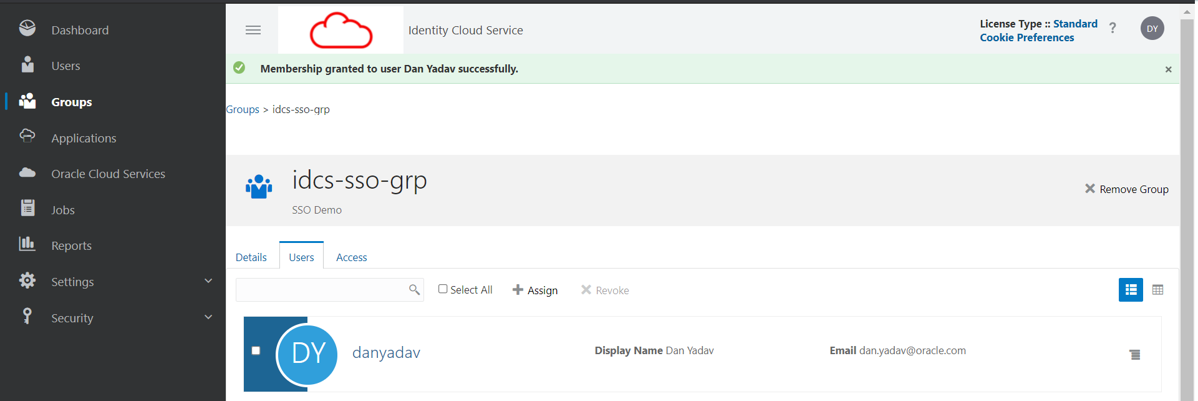1198x401 pixels.
Task: Open Oracle Cloud Services in sidebar
Action: tap(108, 174)
